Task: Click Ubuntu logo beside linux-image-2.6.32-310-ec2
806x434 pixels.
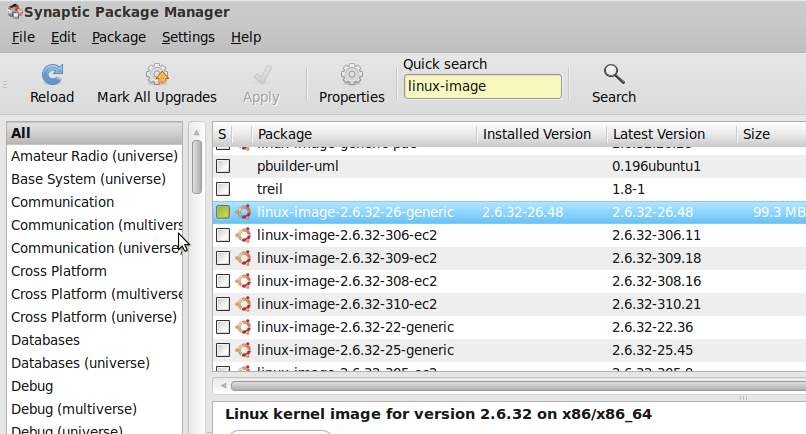Action: (243, 304)
